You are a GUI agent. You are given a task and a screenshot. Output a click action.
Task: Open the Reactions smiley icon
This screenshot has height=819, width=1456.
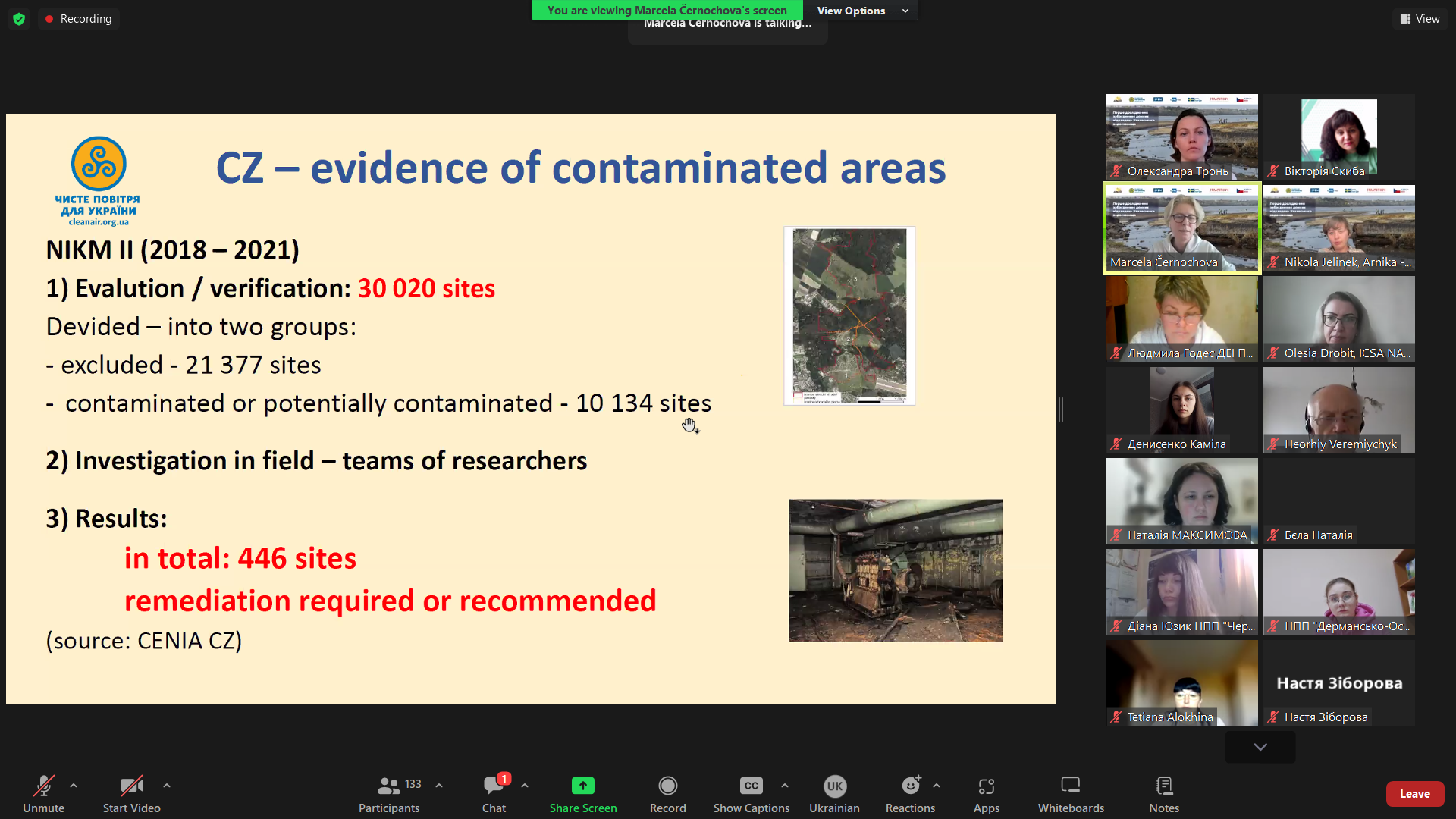point(910,786)
